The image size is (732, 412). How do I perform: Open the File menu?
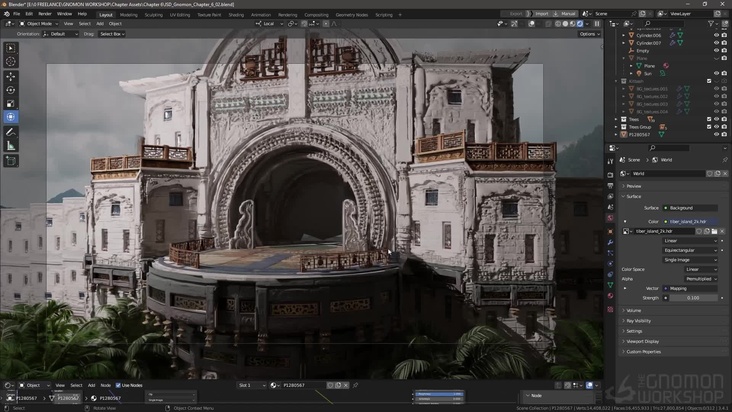[16, 14]
